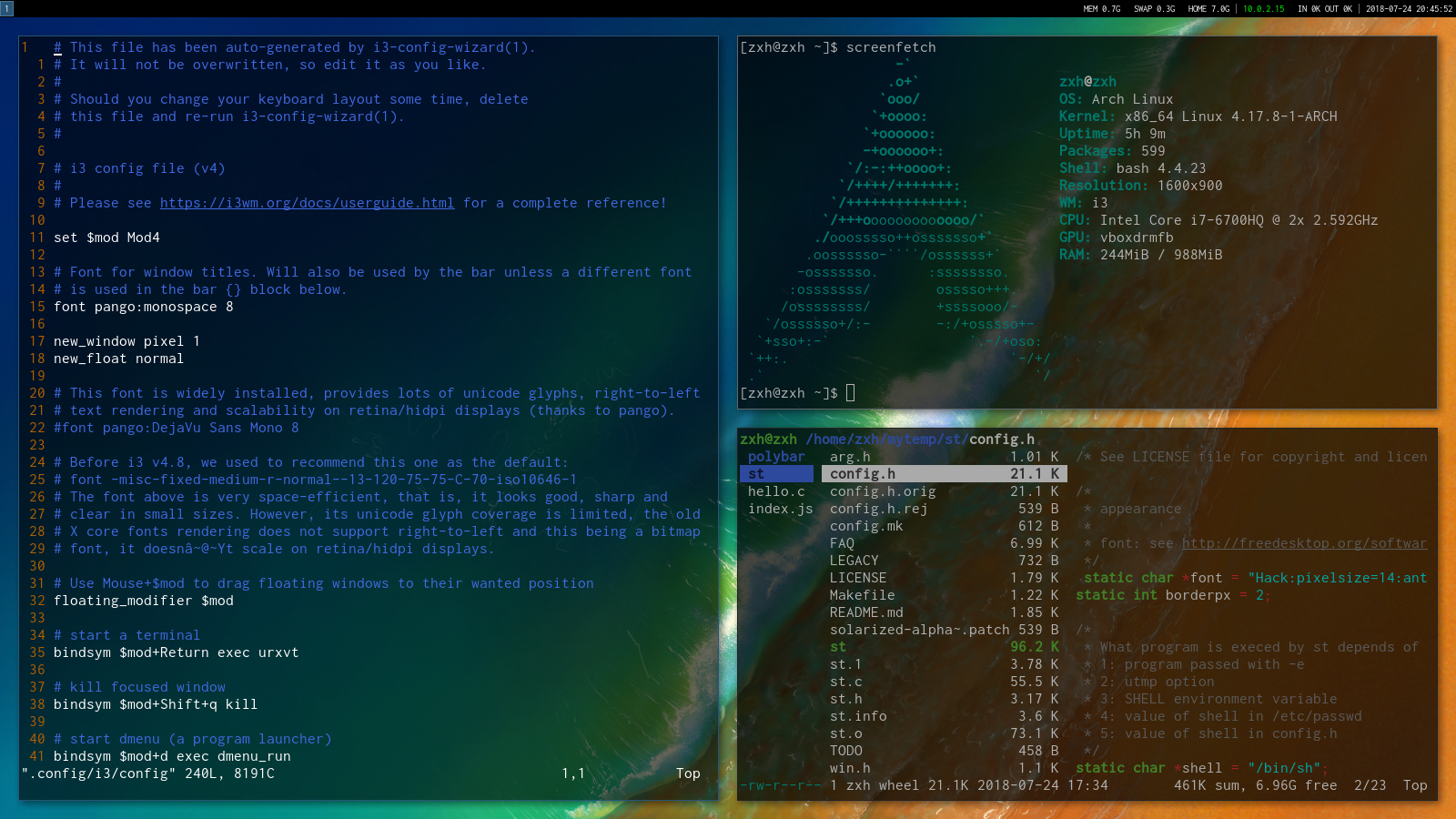Image resolution: width=1456 pixels, height=819 pixels.
Task: Select config.h.orig in ranger file list
Action: click(945, 491)
